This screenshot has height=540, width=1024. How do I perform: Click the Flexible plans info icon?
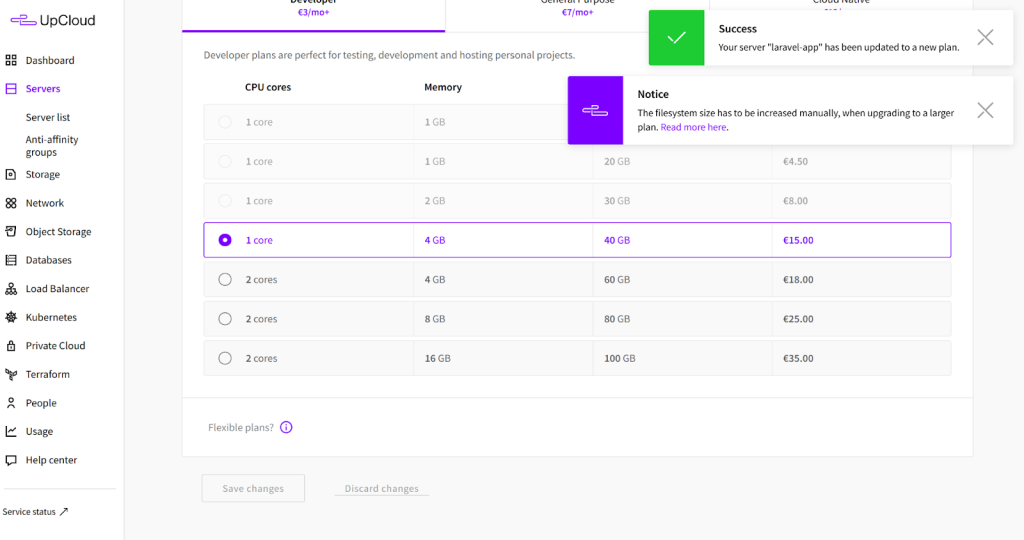286,427
